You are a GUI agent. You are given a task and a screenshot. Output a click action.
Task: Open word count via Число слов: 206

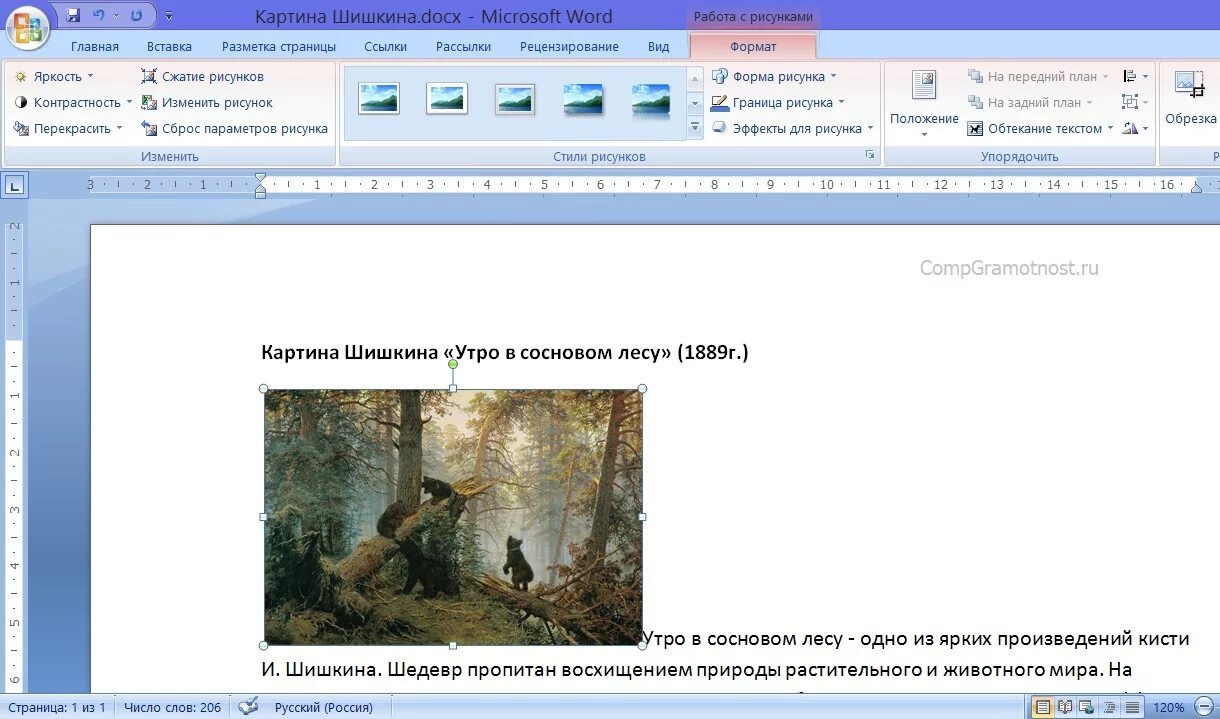pyautogui.click(x=172, y=707)
